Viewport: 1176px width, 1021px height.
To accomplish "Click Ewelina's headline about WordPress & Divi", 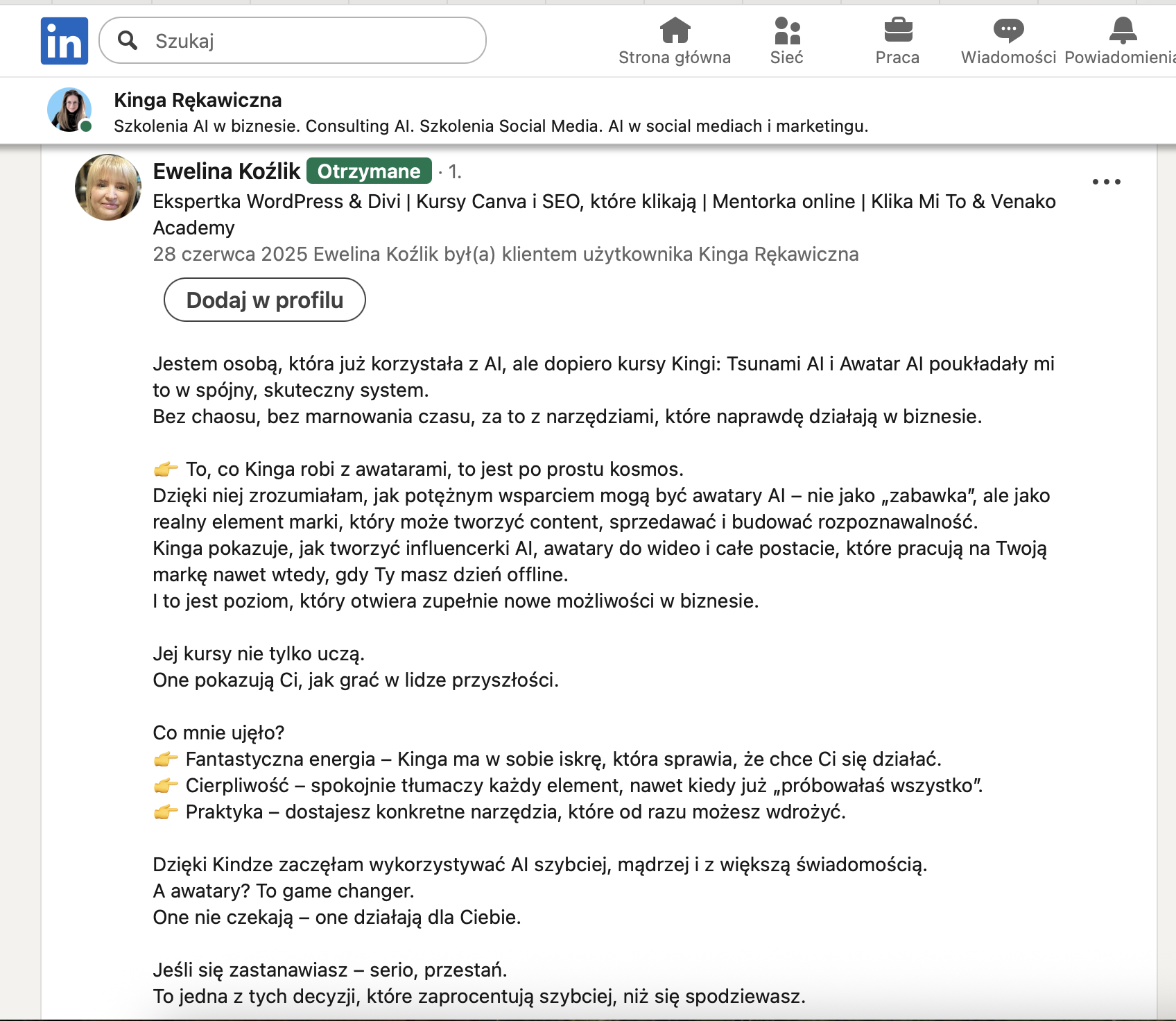I will (x=603, y=202).
